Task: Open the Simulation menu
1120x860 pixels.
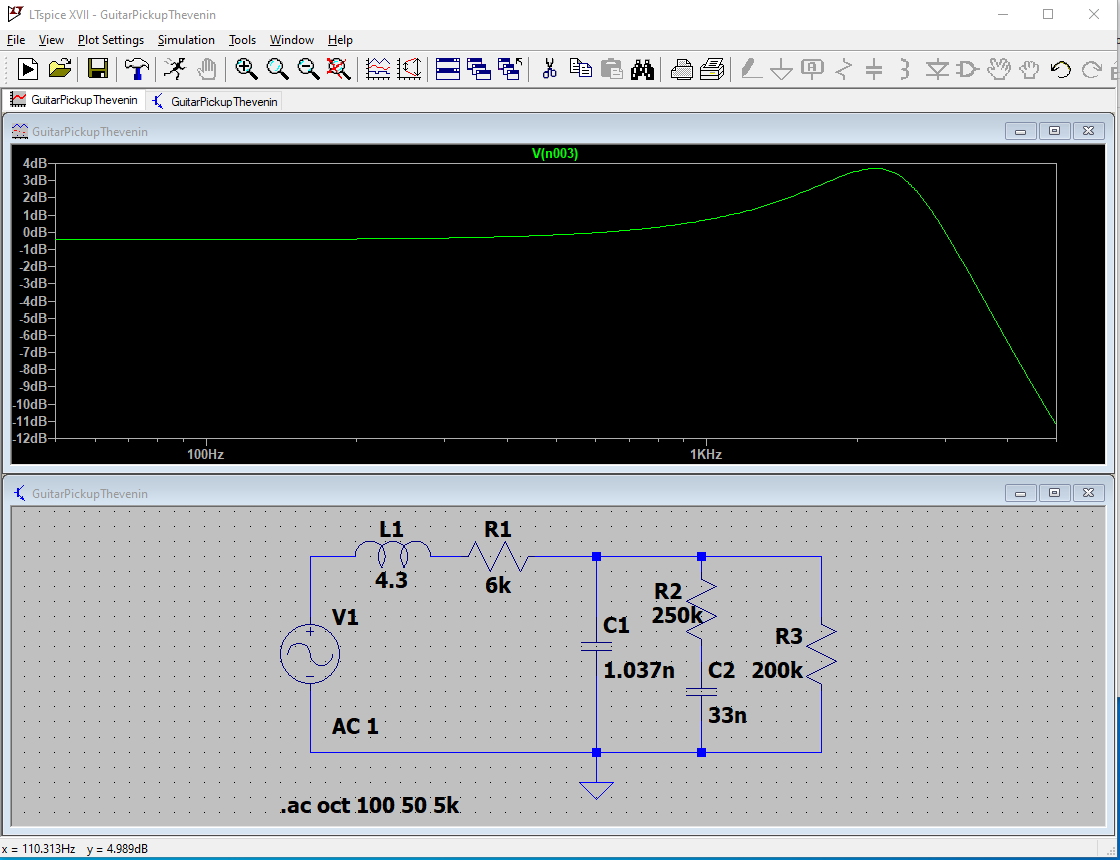Action: click(x=186, y=40)
